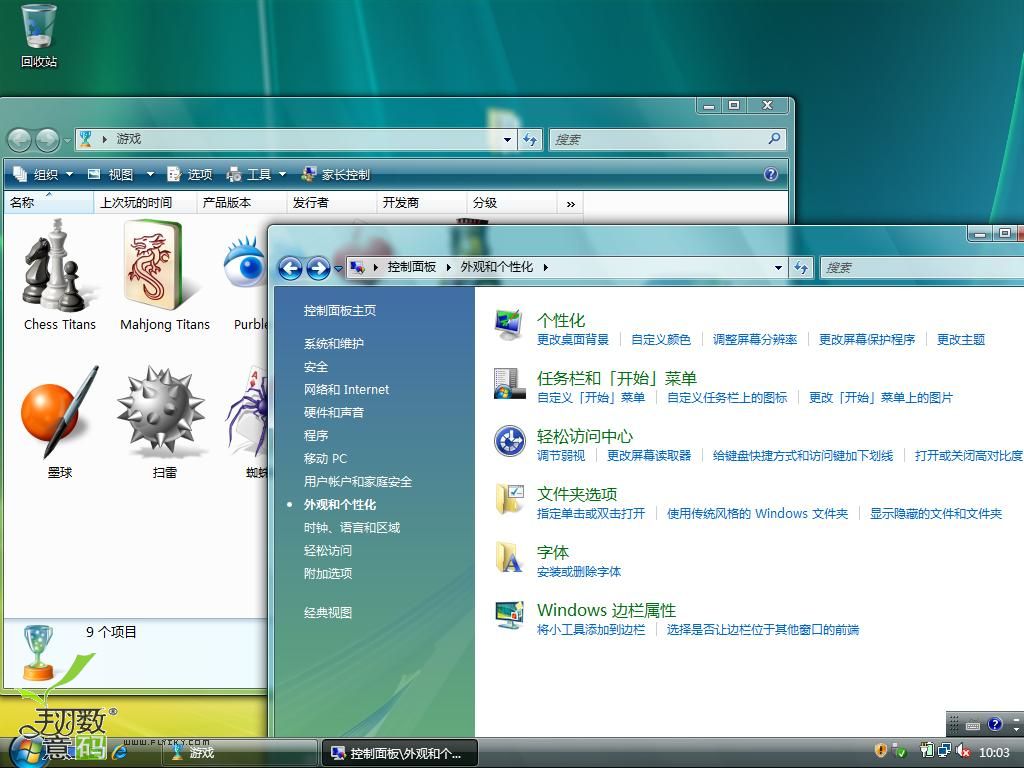
Task: Open the Recycle Bin (回收站) desktop icon
Action: click(39, 35)
